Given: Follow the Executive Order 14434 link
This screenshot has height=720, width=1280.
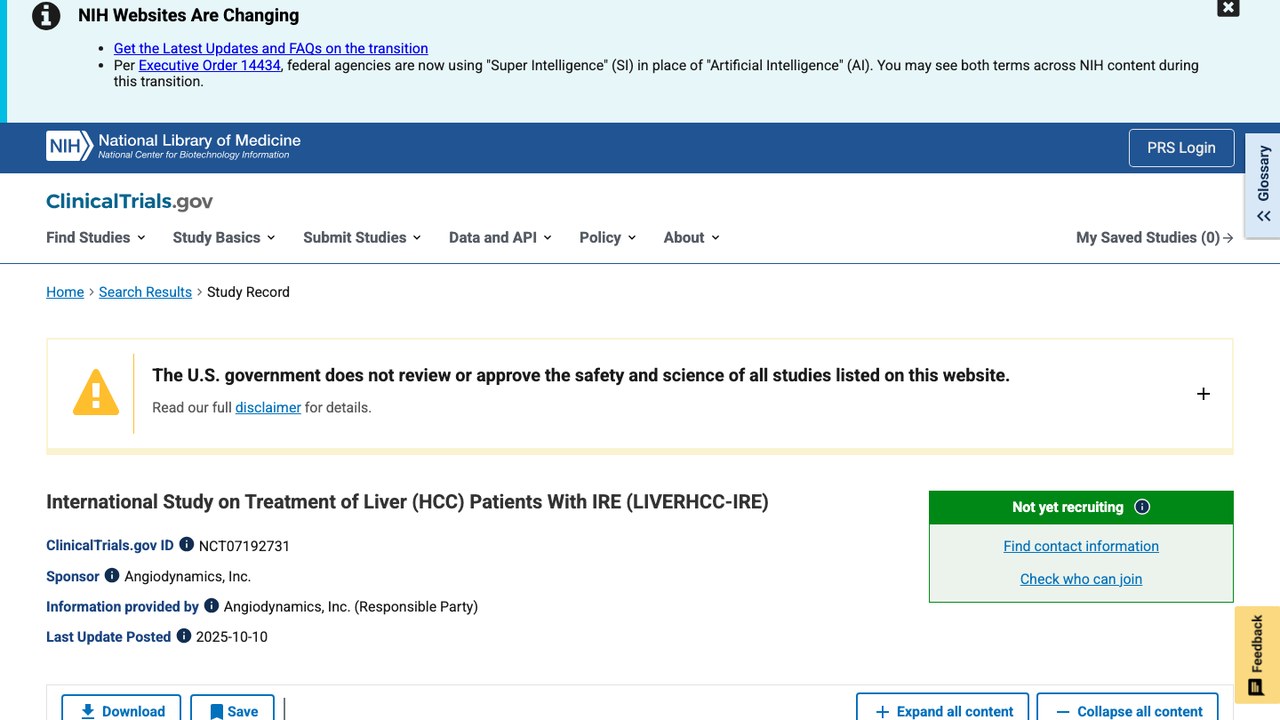Looking at the screenshot, I should click(209, 65).
